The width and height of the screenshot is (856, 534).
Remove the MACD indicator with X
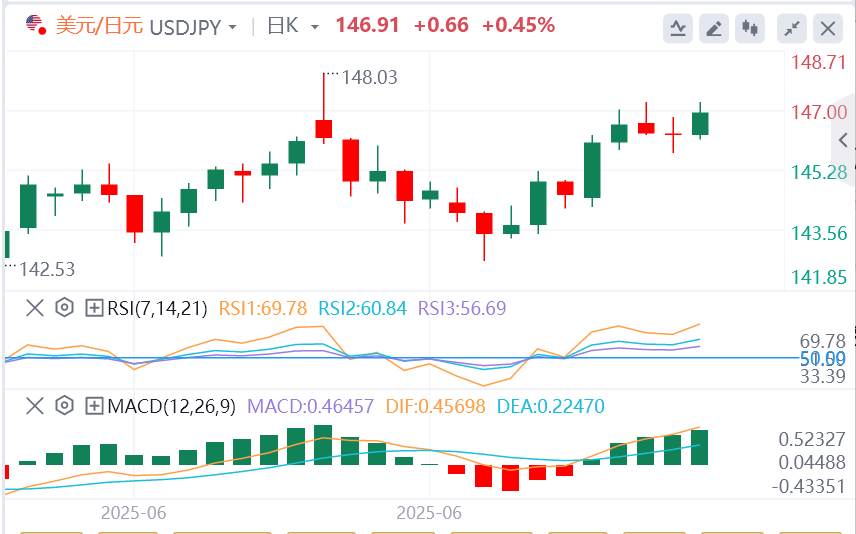pos(35,406)
